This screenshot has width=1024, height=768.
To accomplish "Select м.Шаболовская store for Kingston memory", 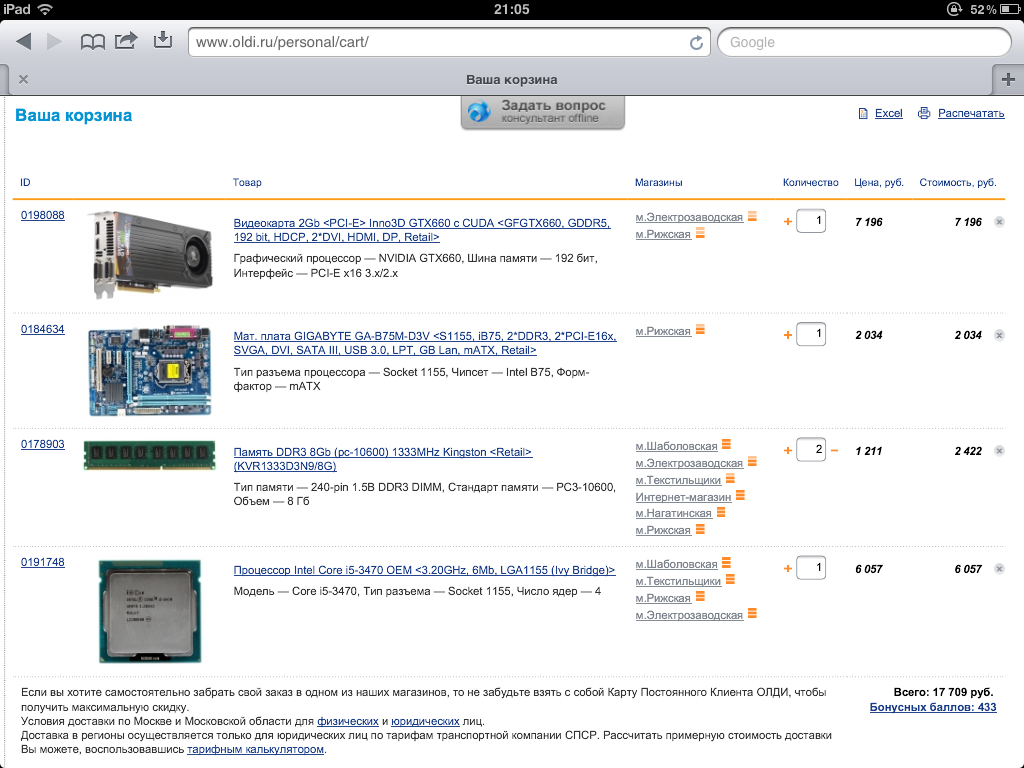I will [677, 446].
